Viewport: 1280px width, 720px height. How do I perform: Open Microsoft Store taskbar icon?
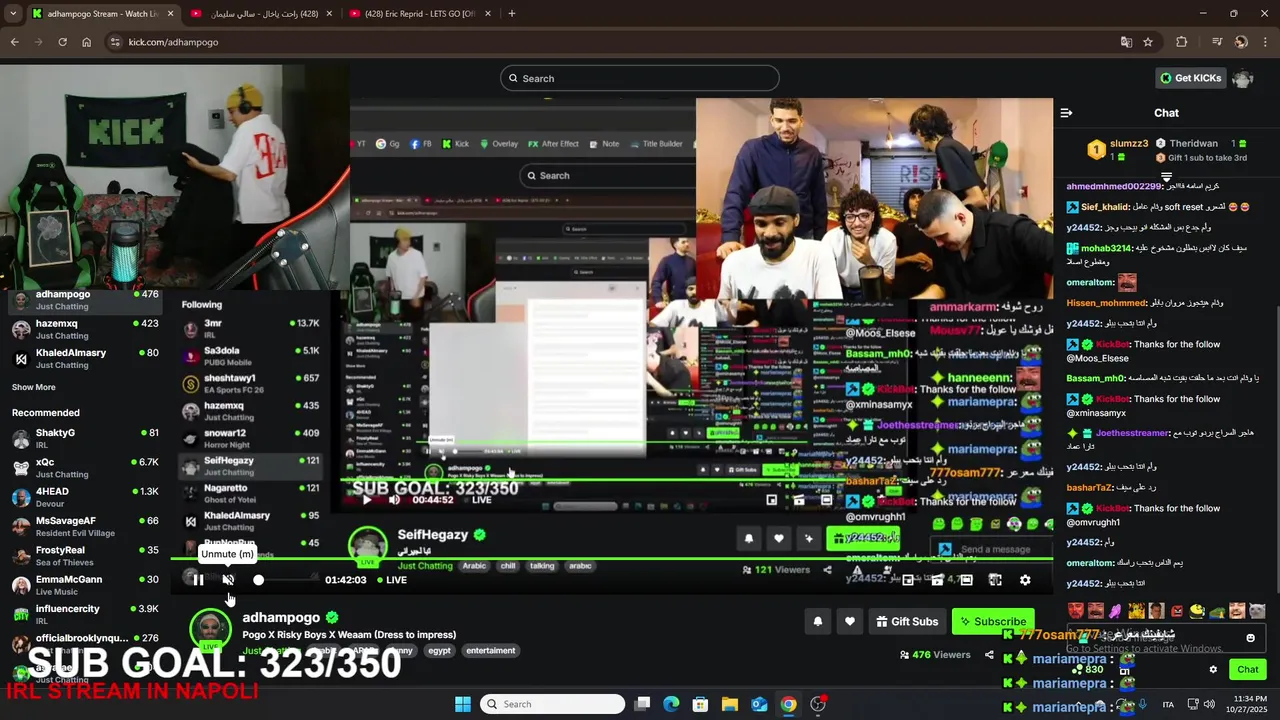pyautogui.click(x=701, y=704)
